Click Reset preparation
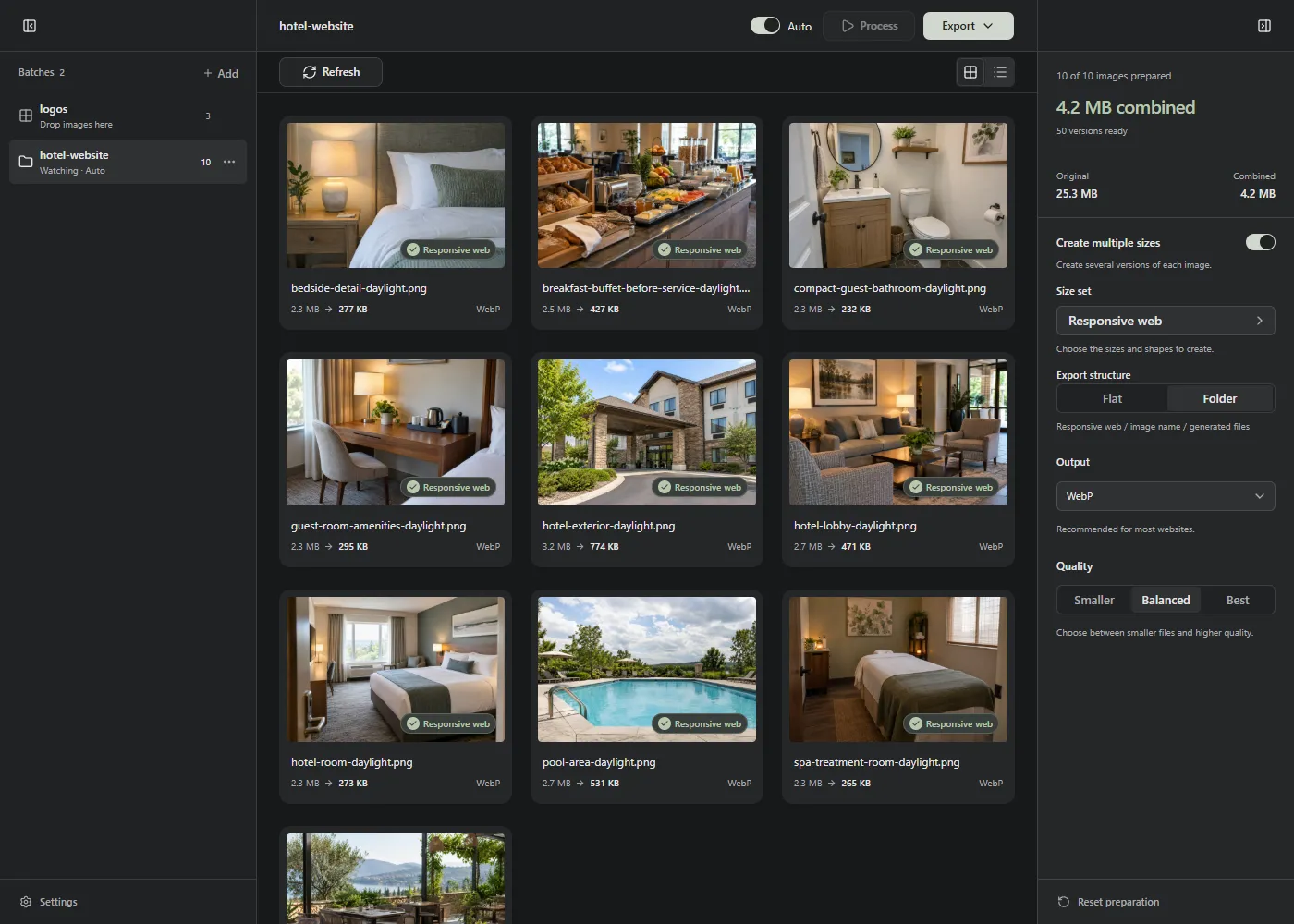Viewport: 1294px width, 924px height. (1108, 902)
